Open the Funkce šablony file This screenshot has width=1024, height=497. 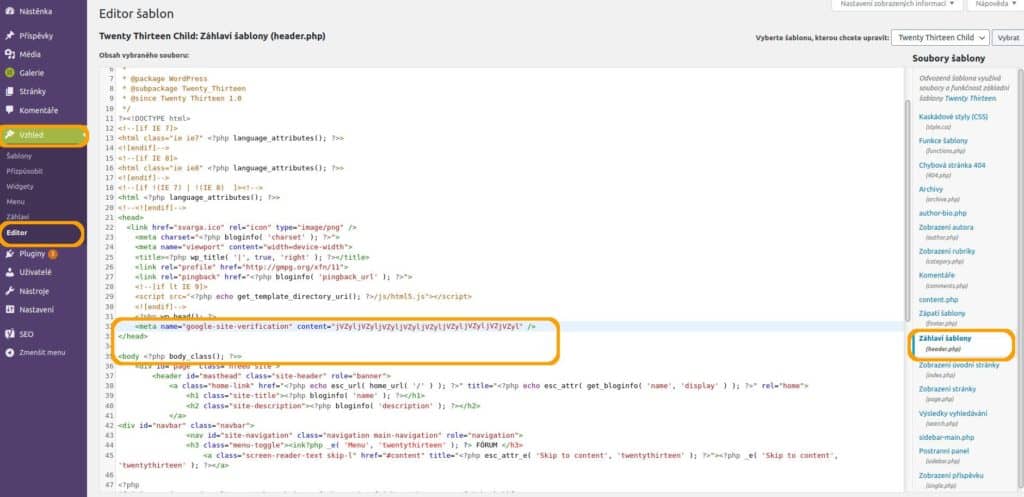point(943,140)
